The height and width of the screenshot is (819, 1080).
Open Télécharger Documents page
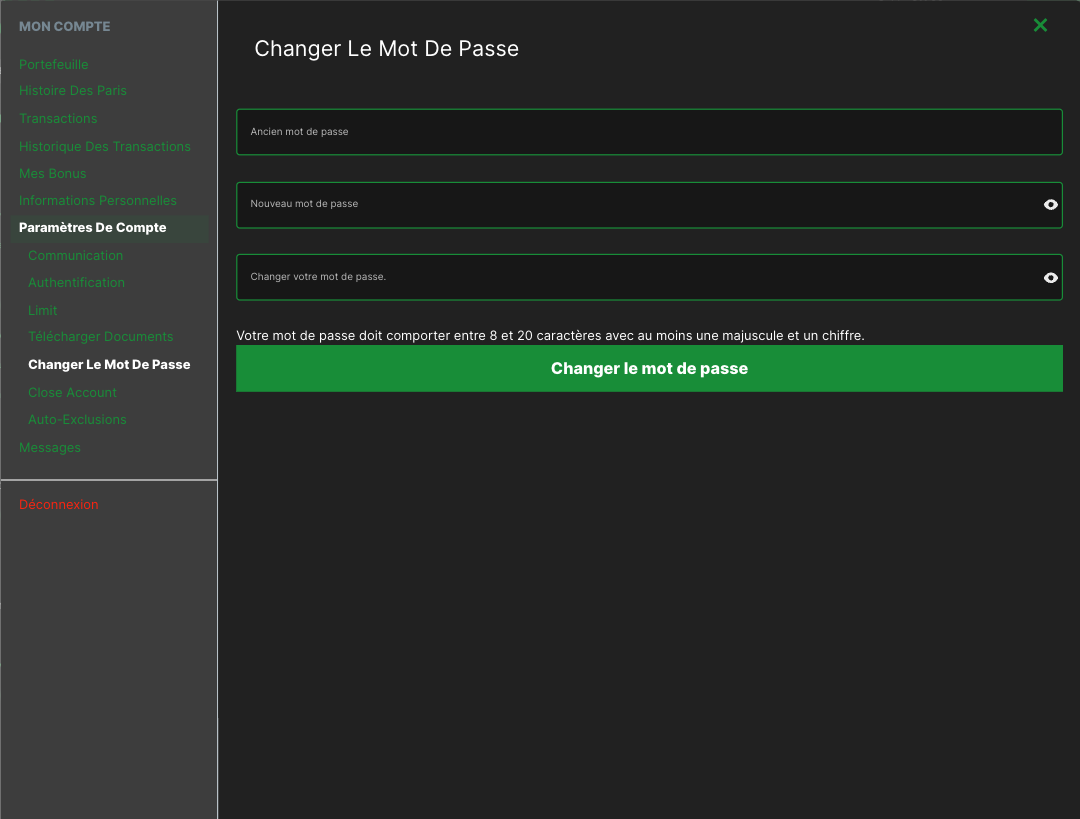coord(100,336)
